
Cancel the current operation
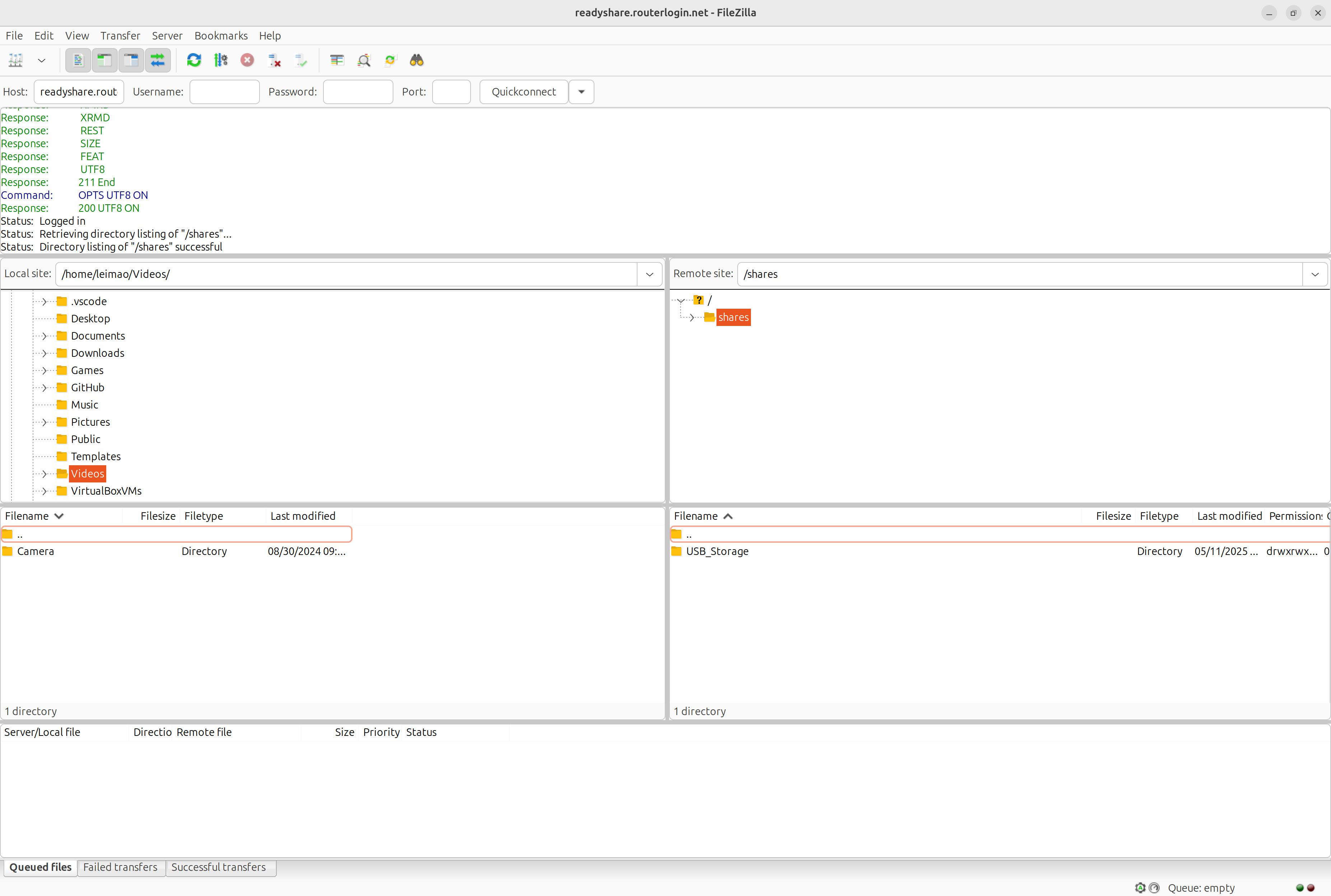tap(247, 60)
